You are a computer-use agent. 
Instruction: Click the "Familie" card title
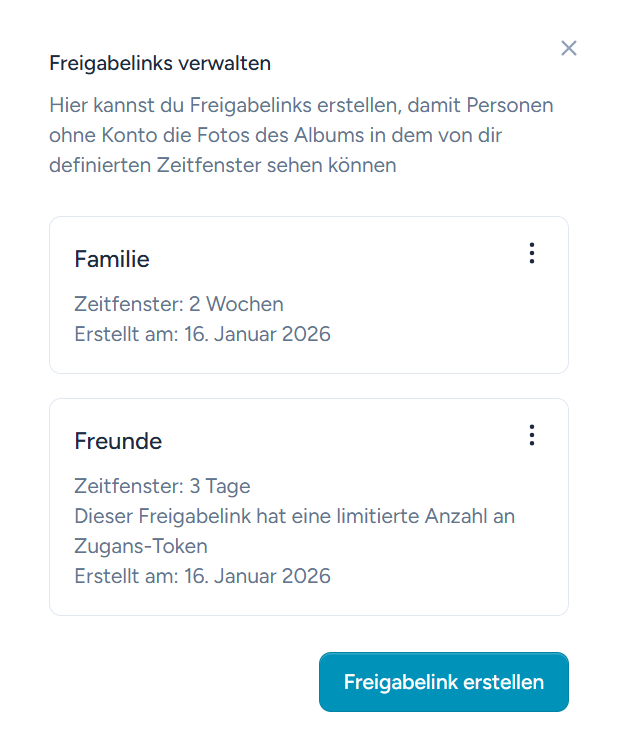tap(112, 259)
